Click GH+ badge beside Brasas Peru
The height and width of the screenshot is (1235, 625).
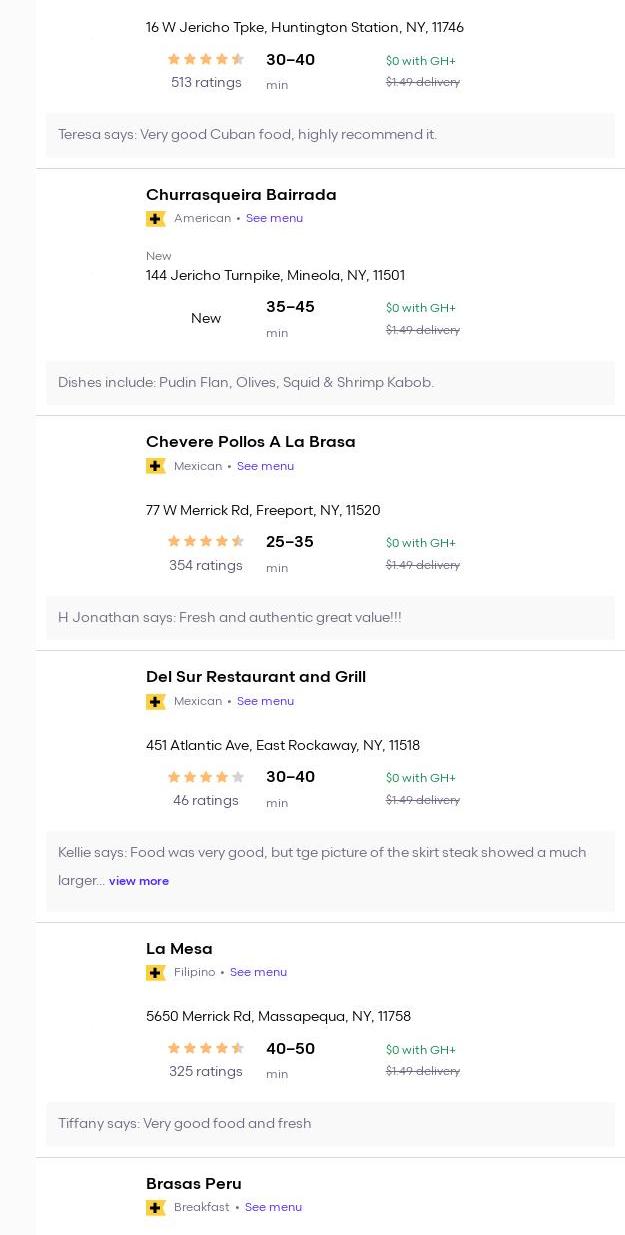[x=155, y=1208]
